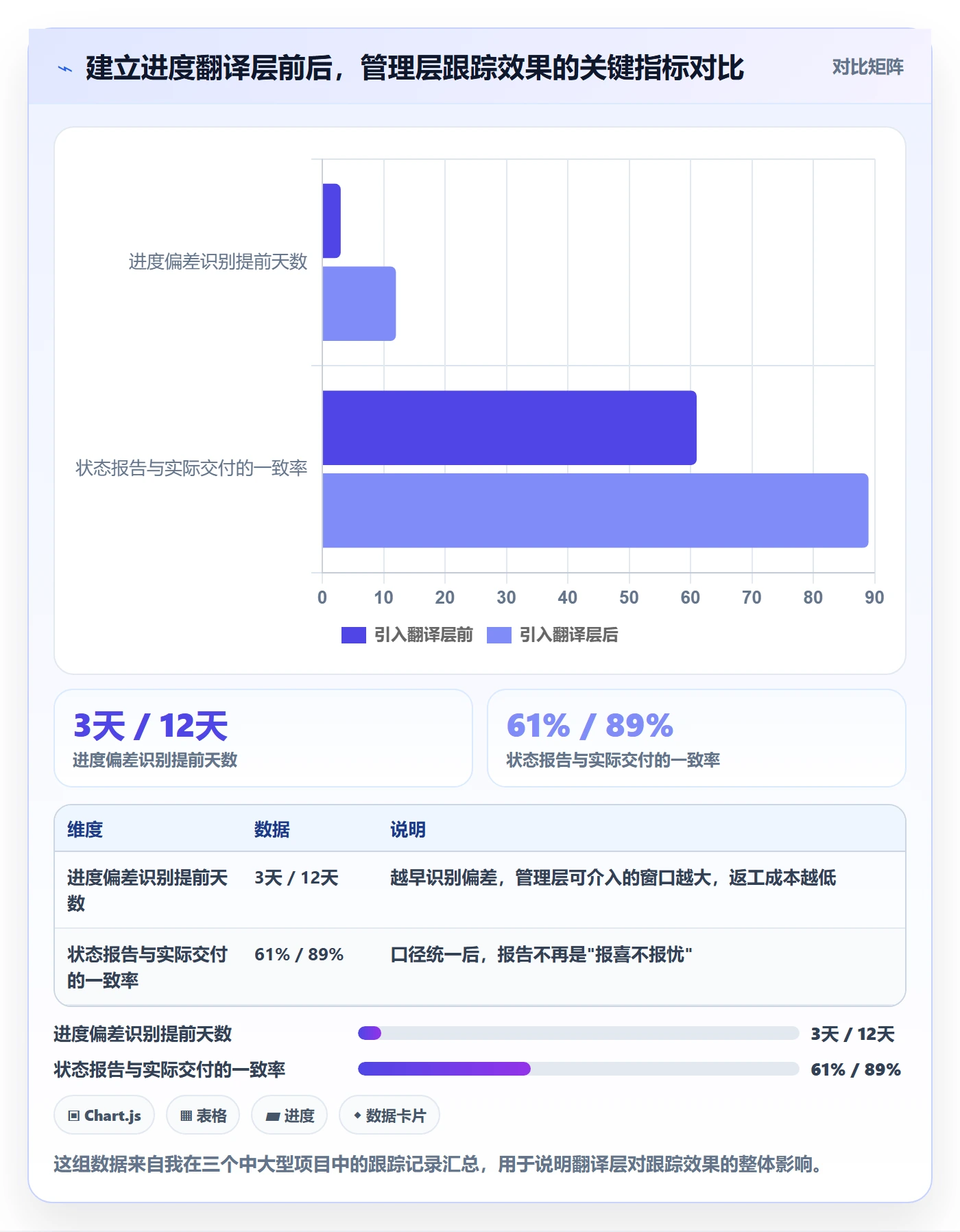Screen dimensions: 960x1232
Task: Click the 对比矩阵 label in header
Action: 867,67
